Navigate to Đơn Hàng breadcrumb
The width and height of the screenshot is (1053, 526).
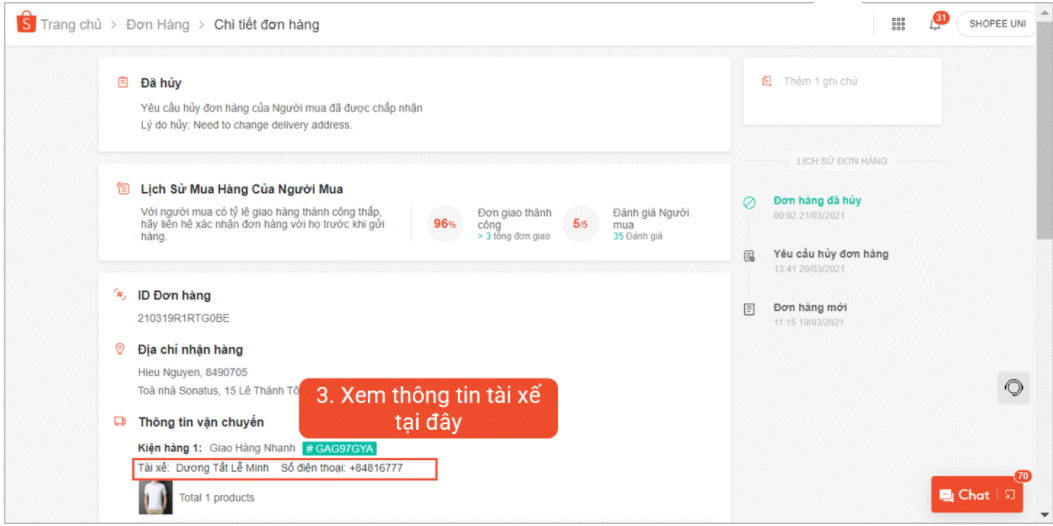[x=157, y=24]
